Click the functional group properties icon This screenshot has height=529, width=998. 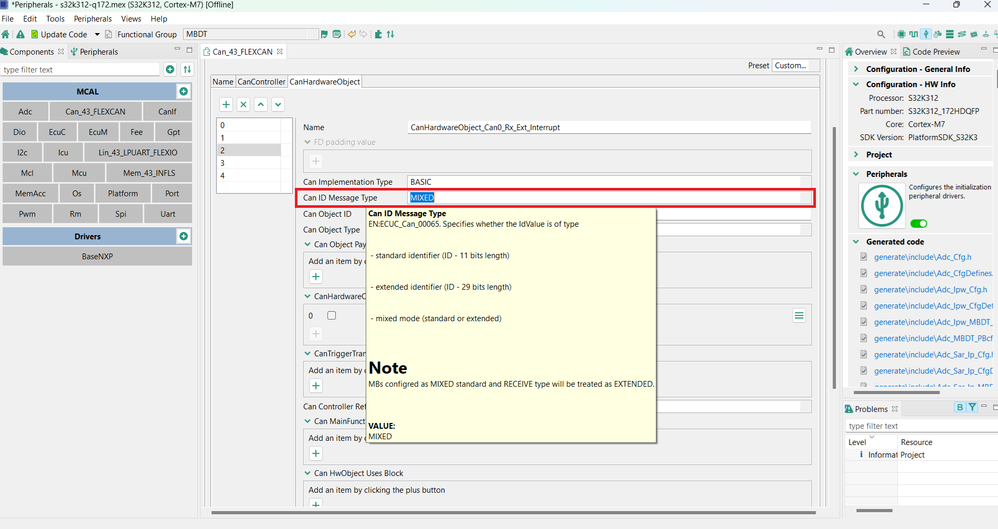337,34
